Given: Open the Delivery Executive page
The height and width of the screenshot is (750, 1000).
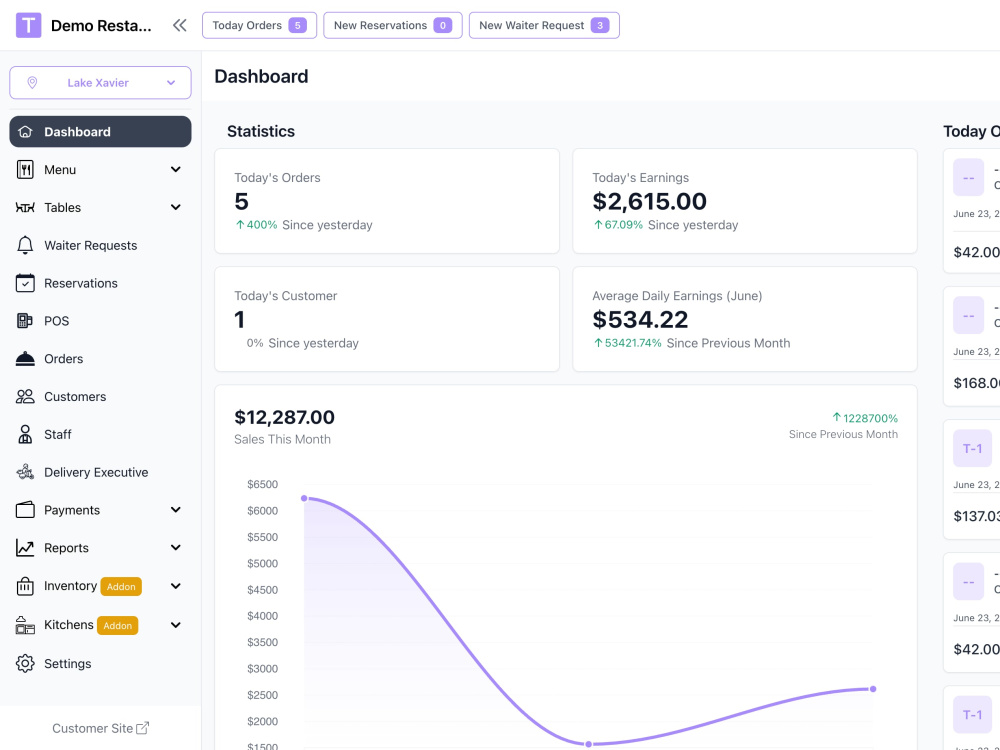Looking at the screenshot, I should pyautogui.click(x=100, y=472).
